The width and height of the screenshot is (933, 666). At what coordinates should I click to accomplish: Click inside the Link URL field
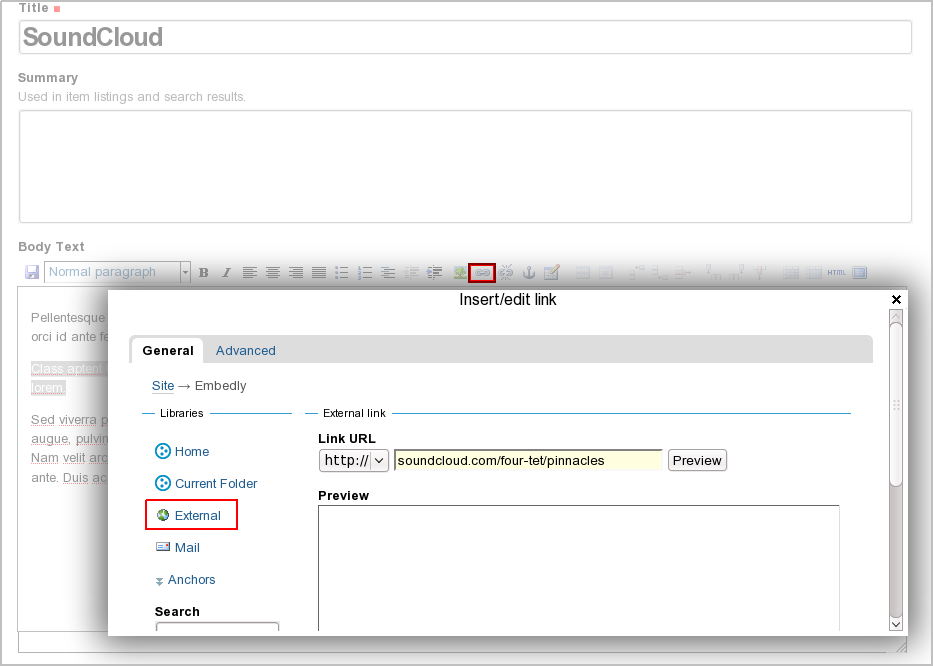(x=528, y=461)
